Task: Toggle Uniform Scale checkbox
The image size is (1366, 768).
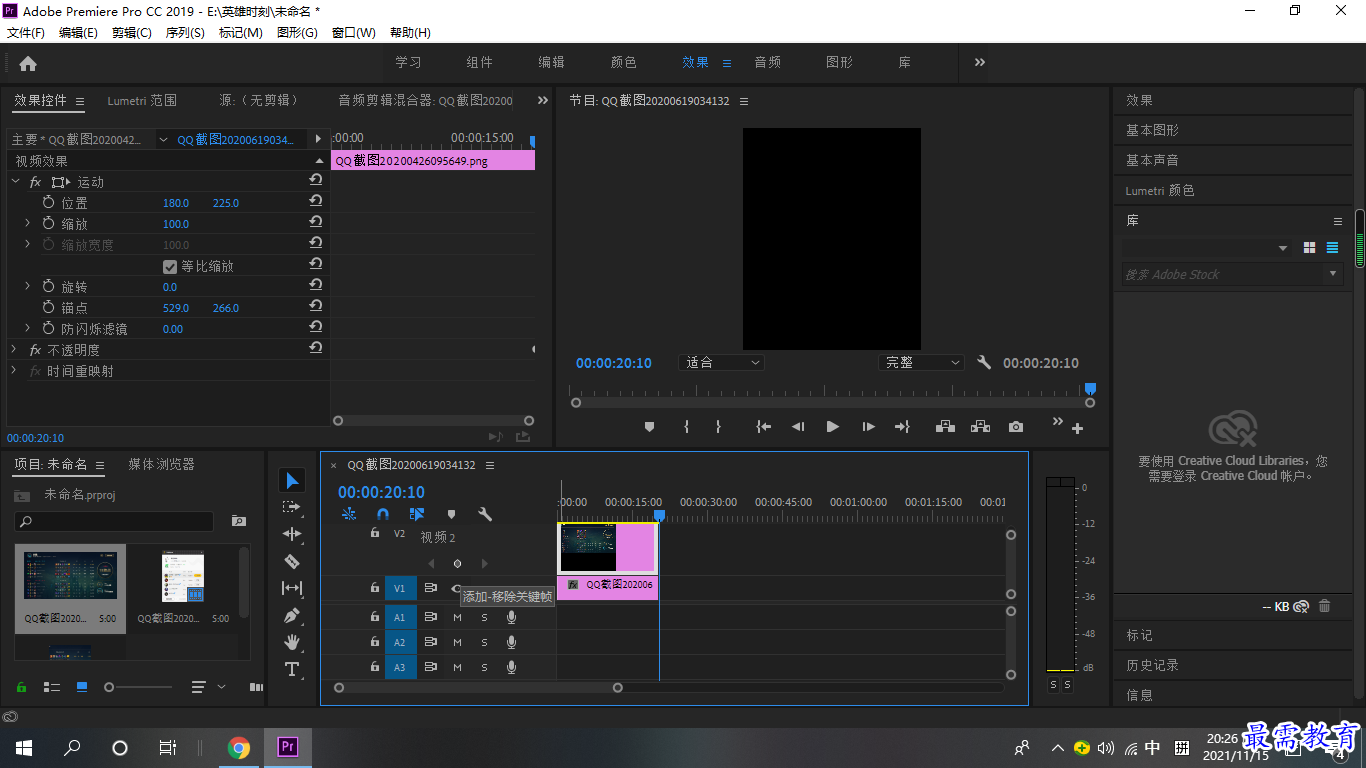Action: click(x=170, y=267)
